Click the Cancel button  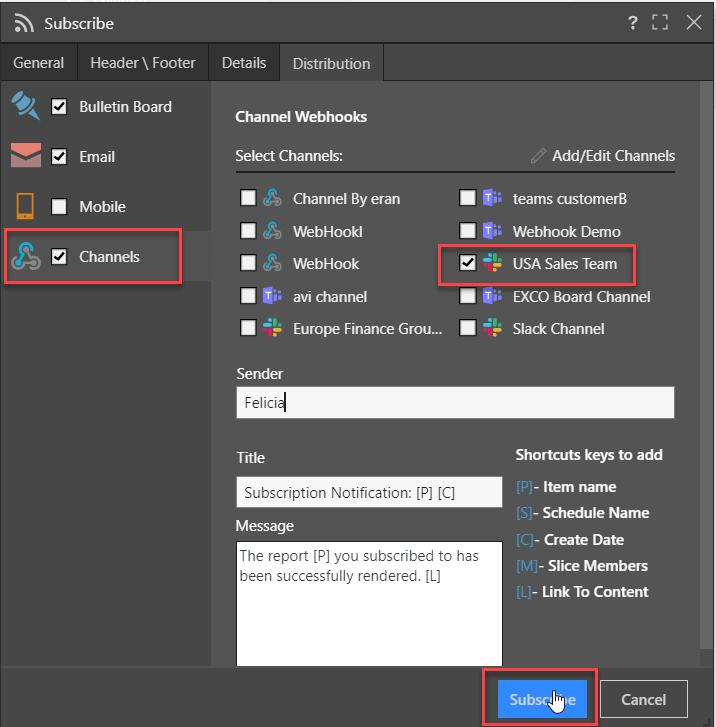click(644, 699)
